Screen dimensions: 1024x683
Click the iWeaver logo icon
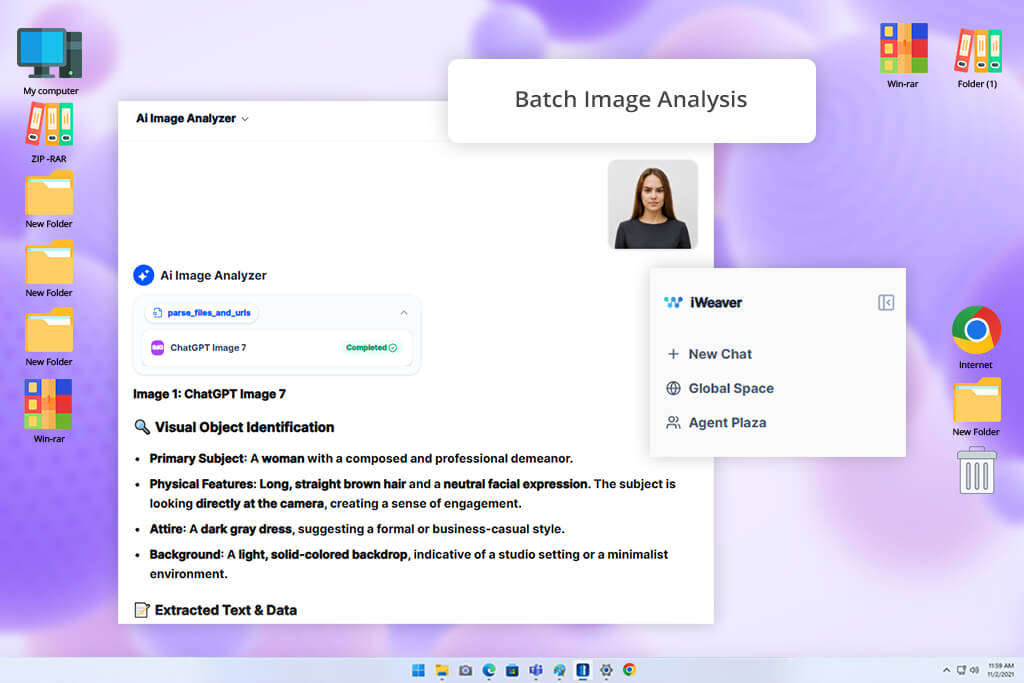point(673,302)
